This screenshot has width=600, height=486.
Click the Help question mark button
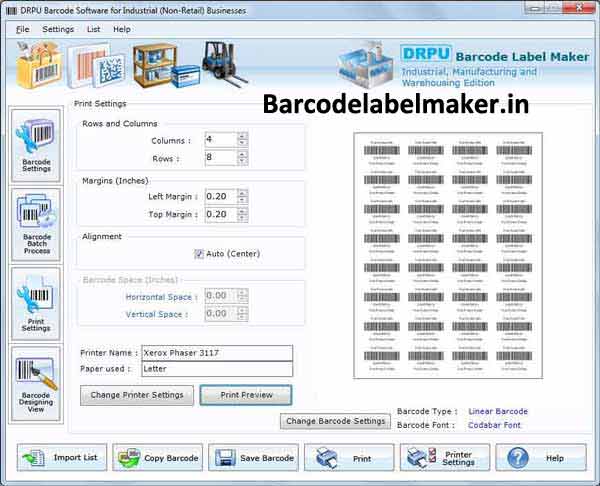541,457
